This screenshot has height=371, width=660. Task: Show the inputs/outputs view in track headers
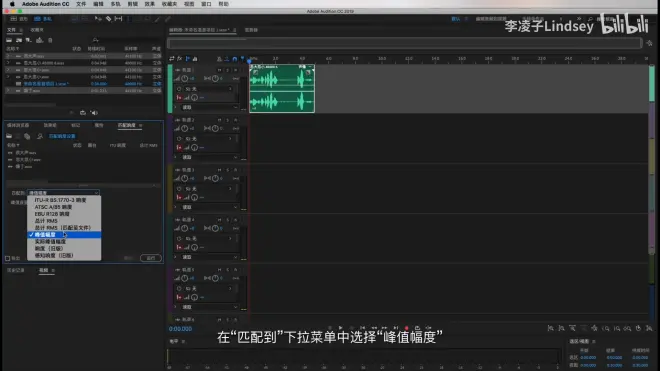click(x=172, y=59)
